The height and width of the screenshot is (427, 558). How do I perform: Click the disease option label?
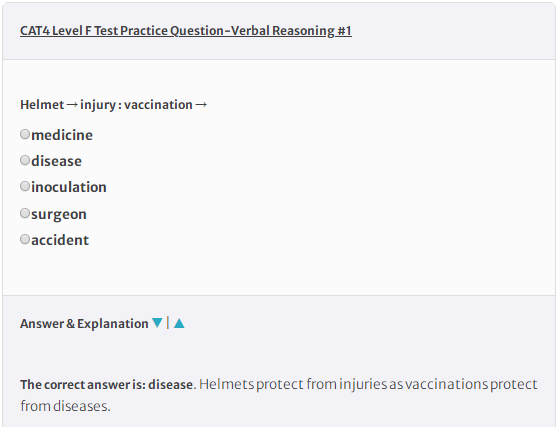coord(57,161)
